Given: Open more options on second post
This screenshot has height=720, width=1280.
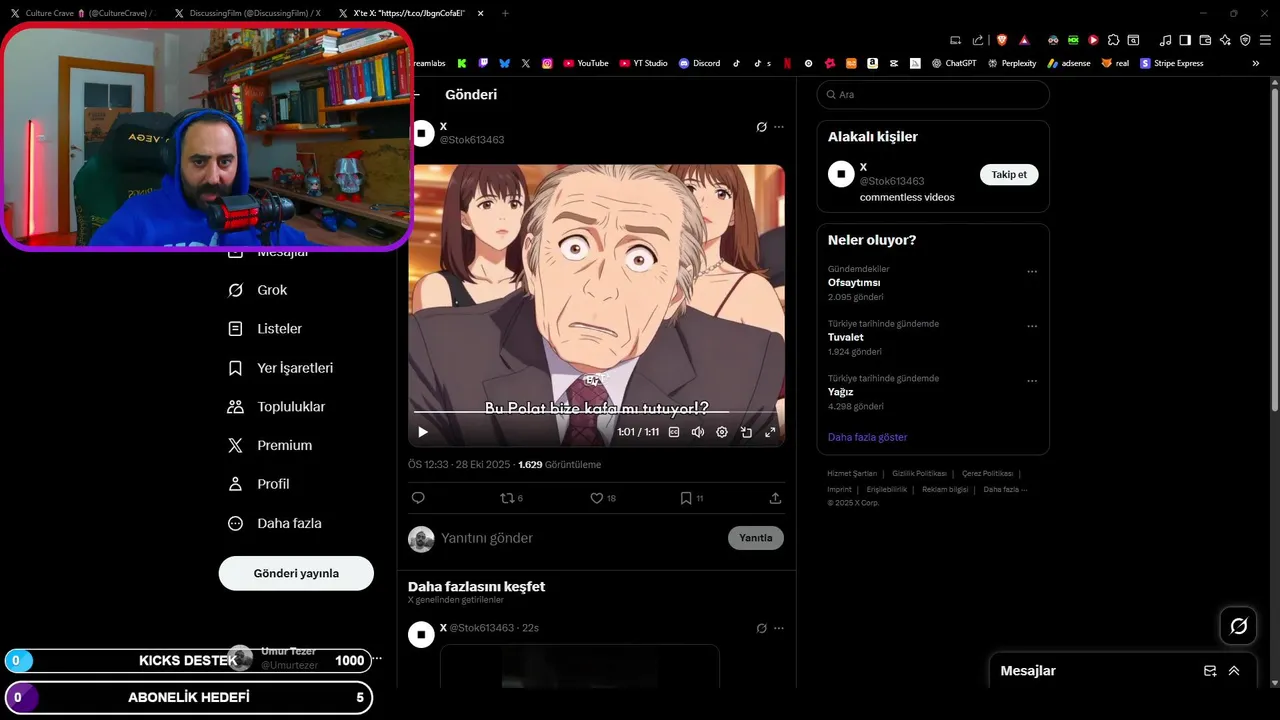Looking at the screenshot, I should click(779, 628).
